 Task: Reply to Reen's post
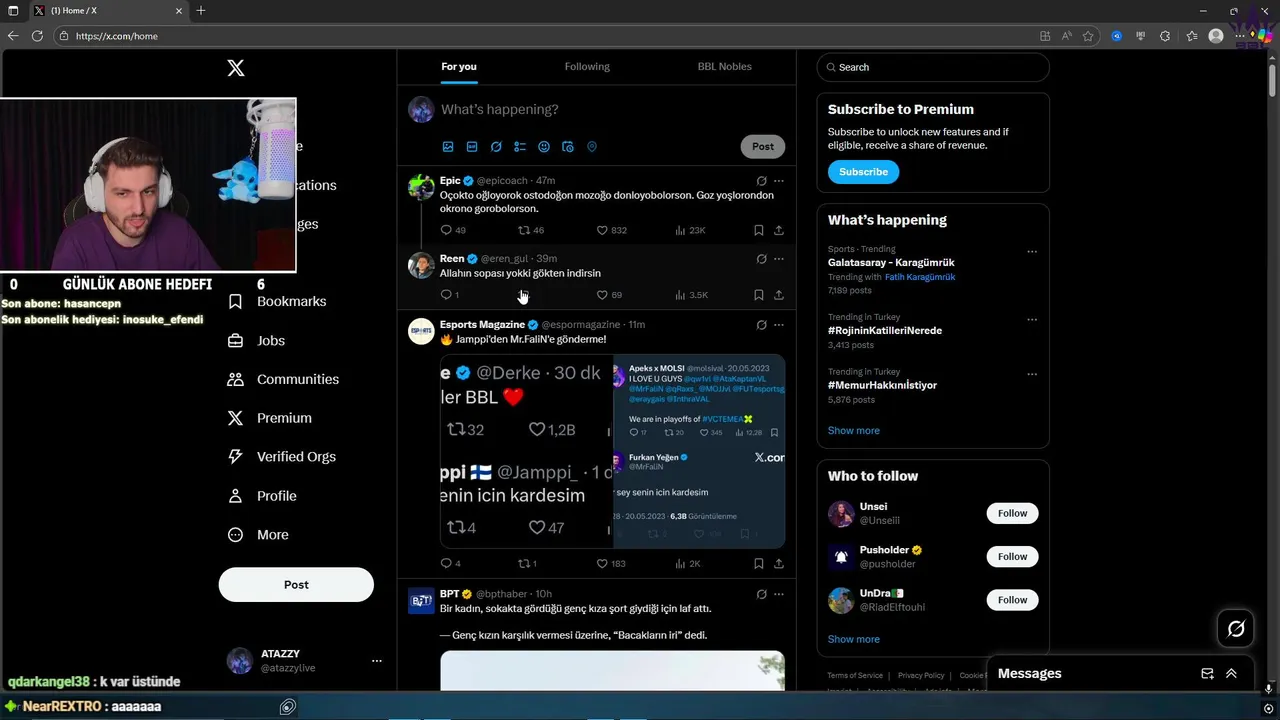(x=447, y=295)
